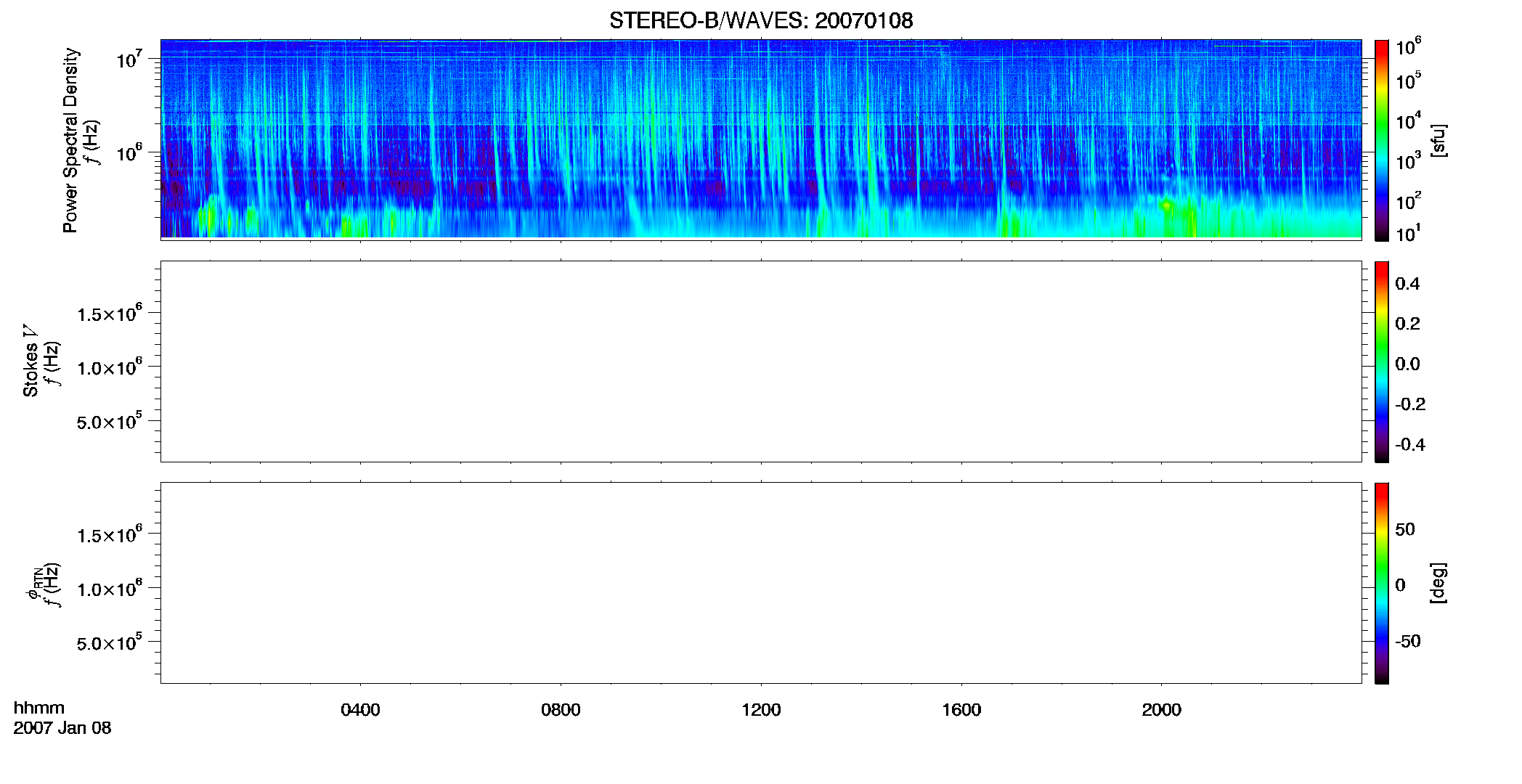Click the phi RTN axis label
Viewport: 1522px width, 784px height.
(33, 583)
